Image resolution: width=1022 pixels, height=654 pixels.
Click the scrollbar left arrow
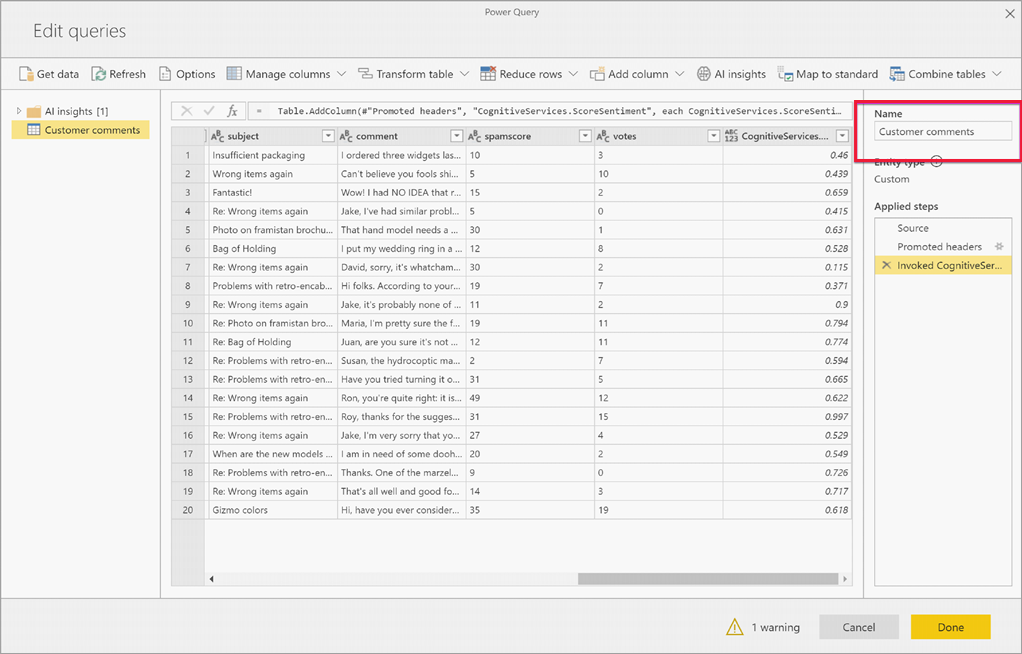click(x=211, y=579)
